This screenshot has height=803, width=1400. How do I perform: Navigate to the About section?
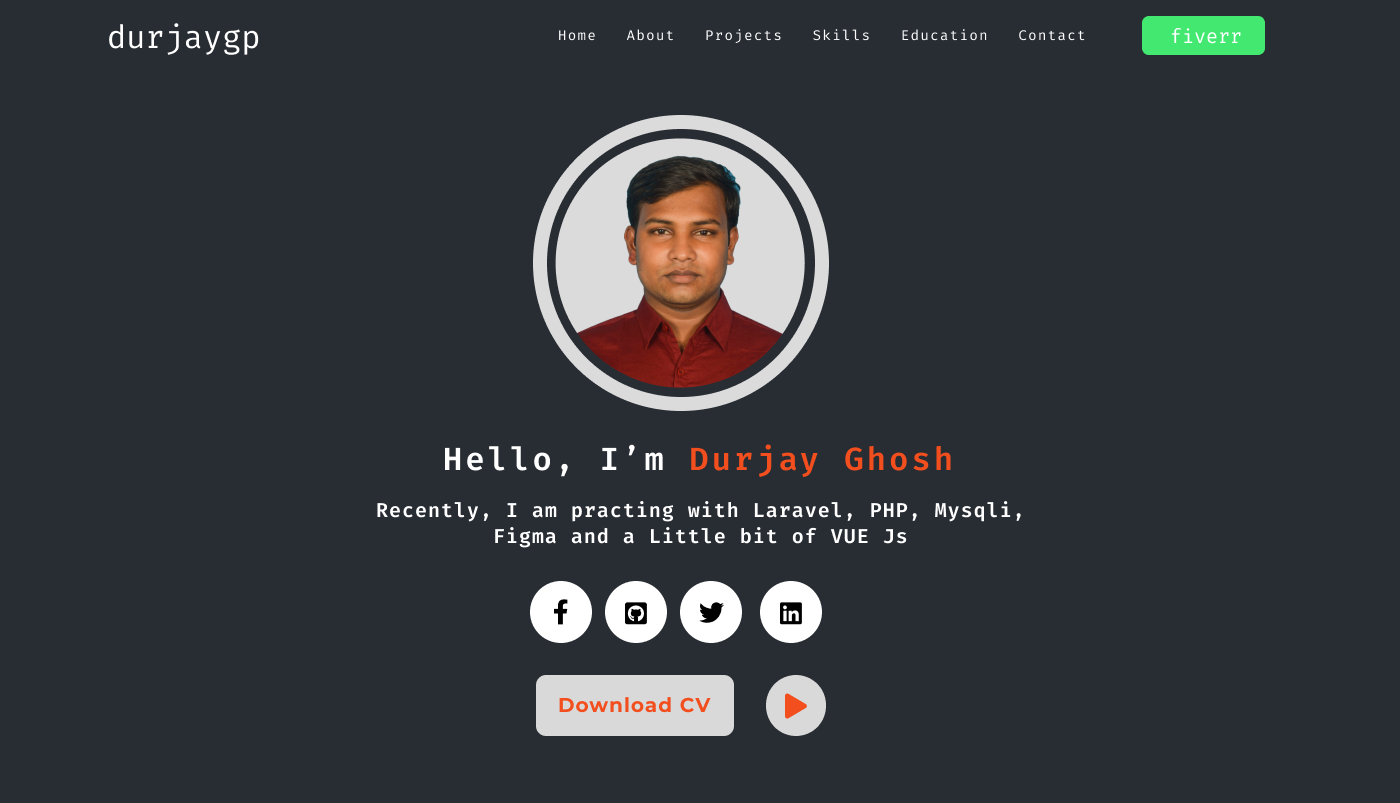click(651, 36)
